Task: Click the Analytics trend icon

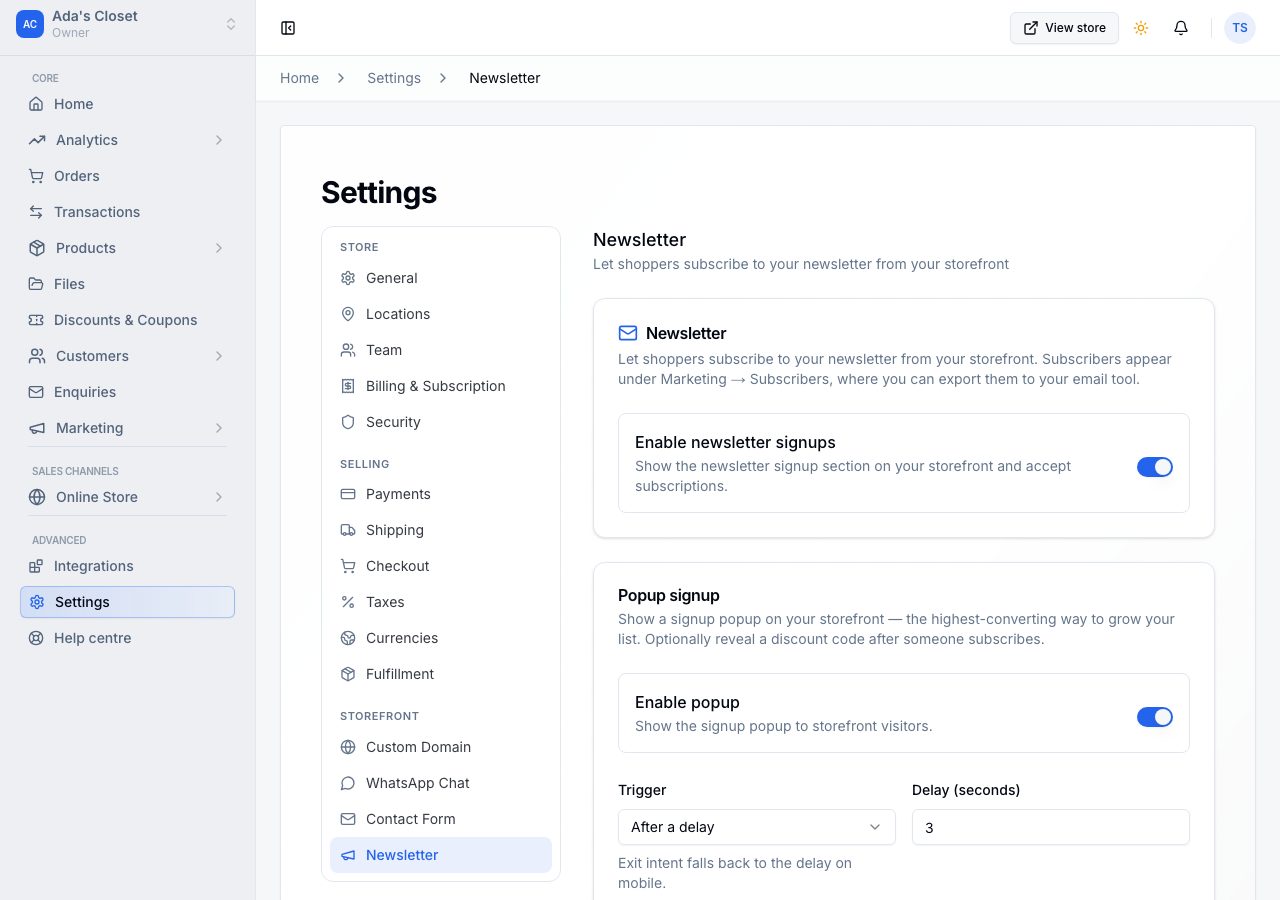Action: point(37,140)
